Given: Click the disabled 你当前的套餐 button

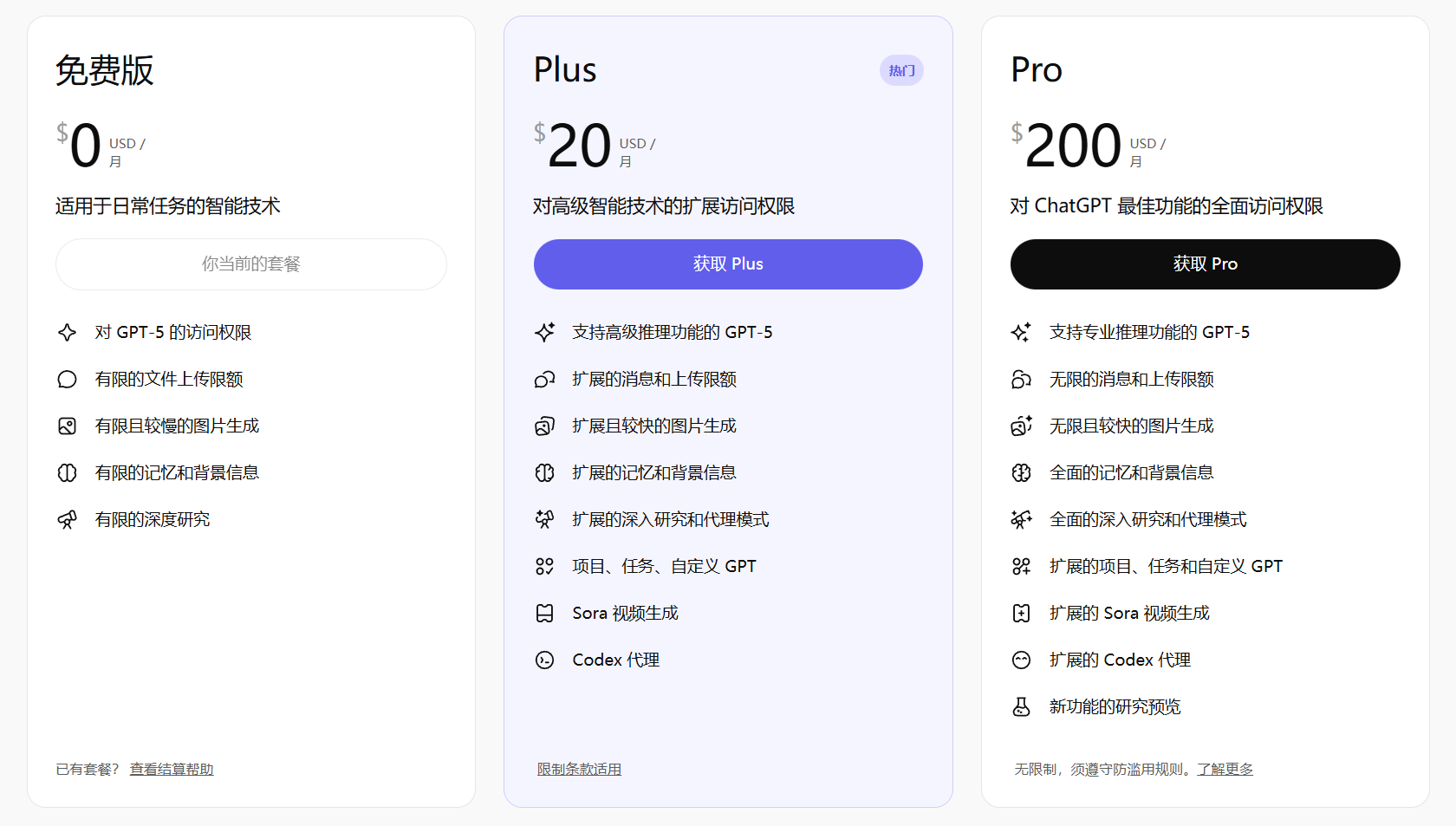Looking at the screenshot, I should coord(250,264).
